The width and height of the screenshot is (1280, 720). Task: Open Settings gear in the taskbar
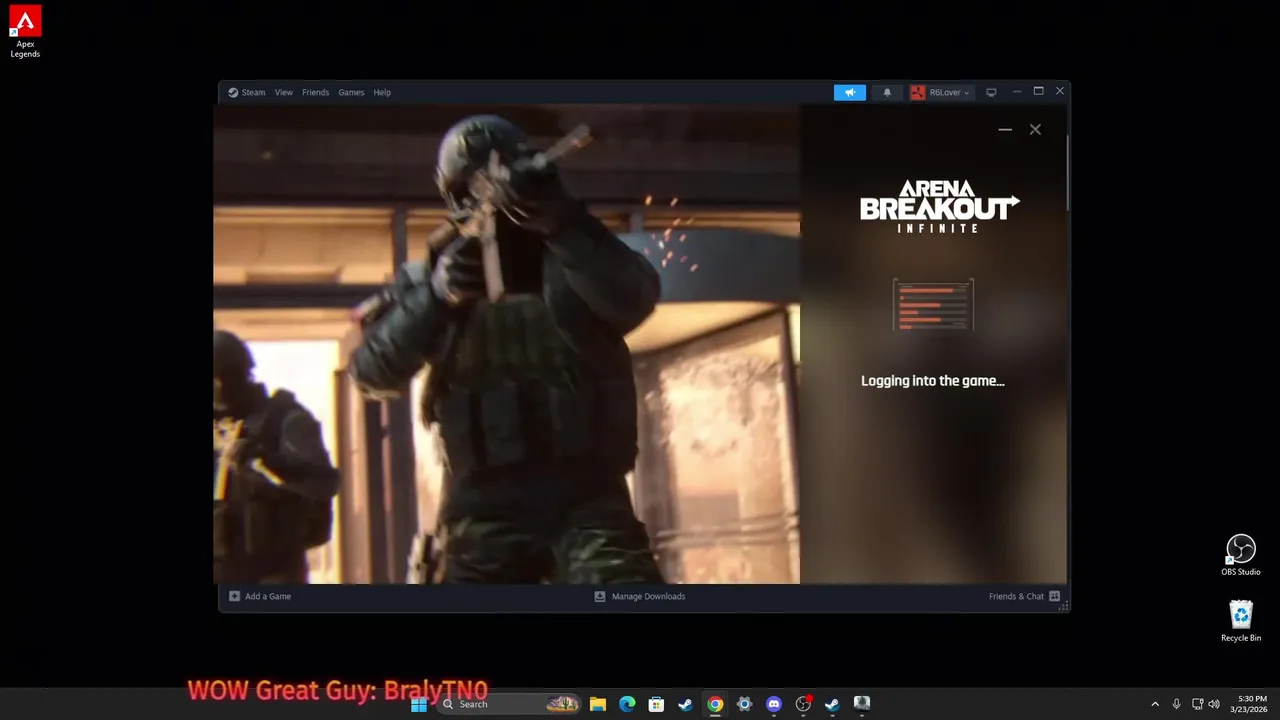[744, 704]
